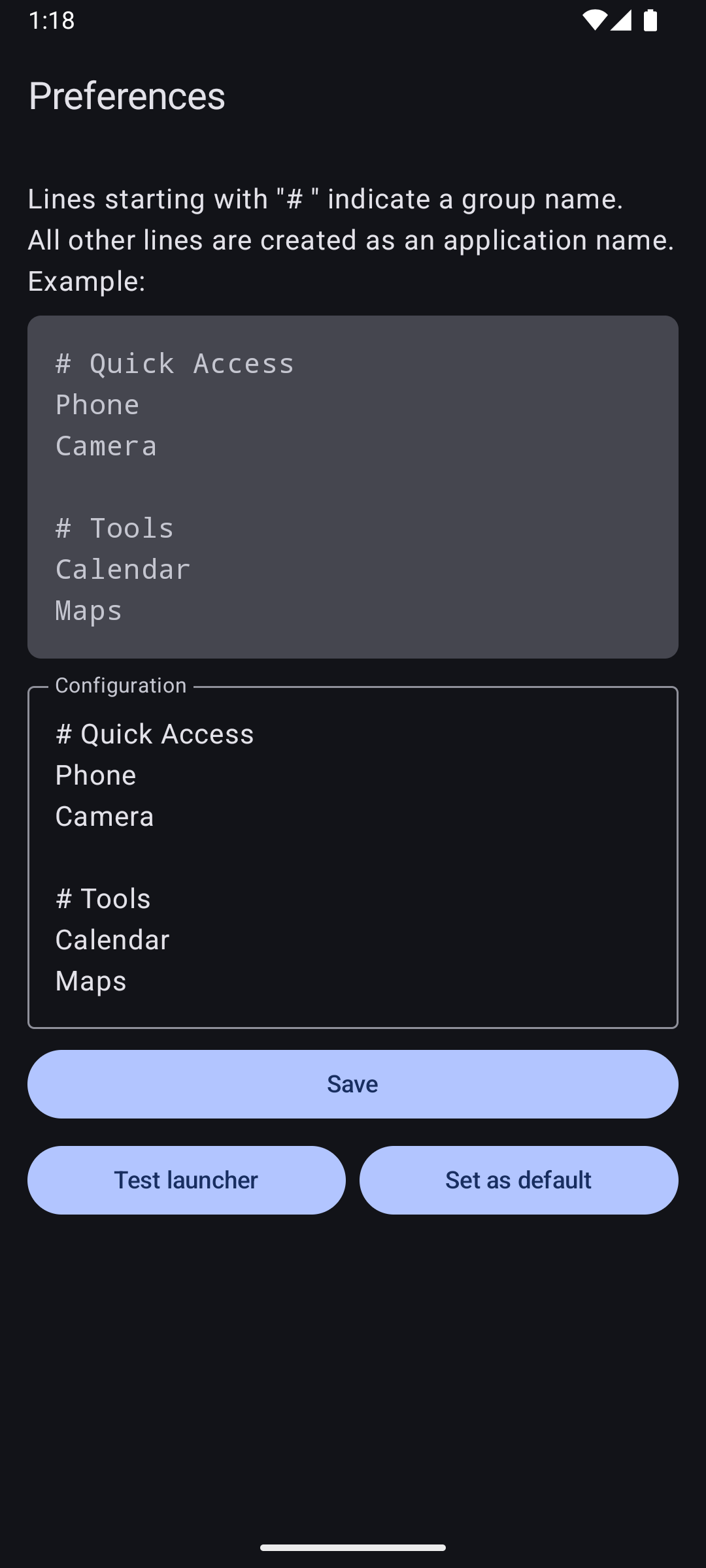Place cursor on "# Quick Access" in Configuration field
This screenshot has width=706, height=1568.
pyautogui.click(x=155, y=734)
